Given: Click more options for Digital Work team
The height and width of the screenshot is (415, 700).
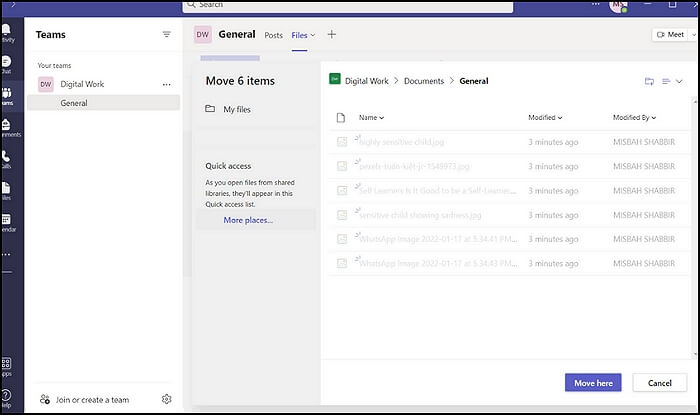Looking at the screenshot, I should [x=167, y=85].
